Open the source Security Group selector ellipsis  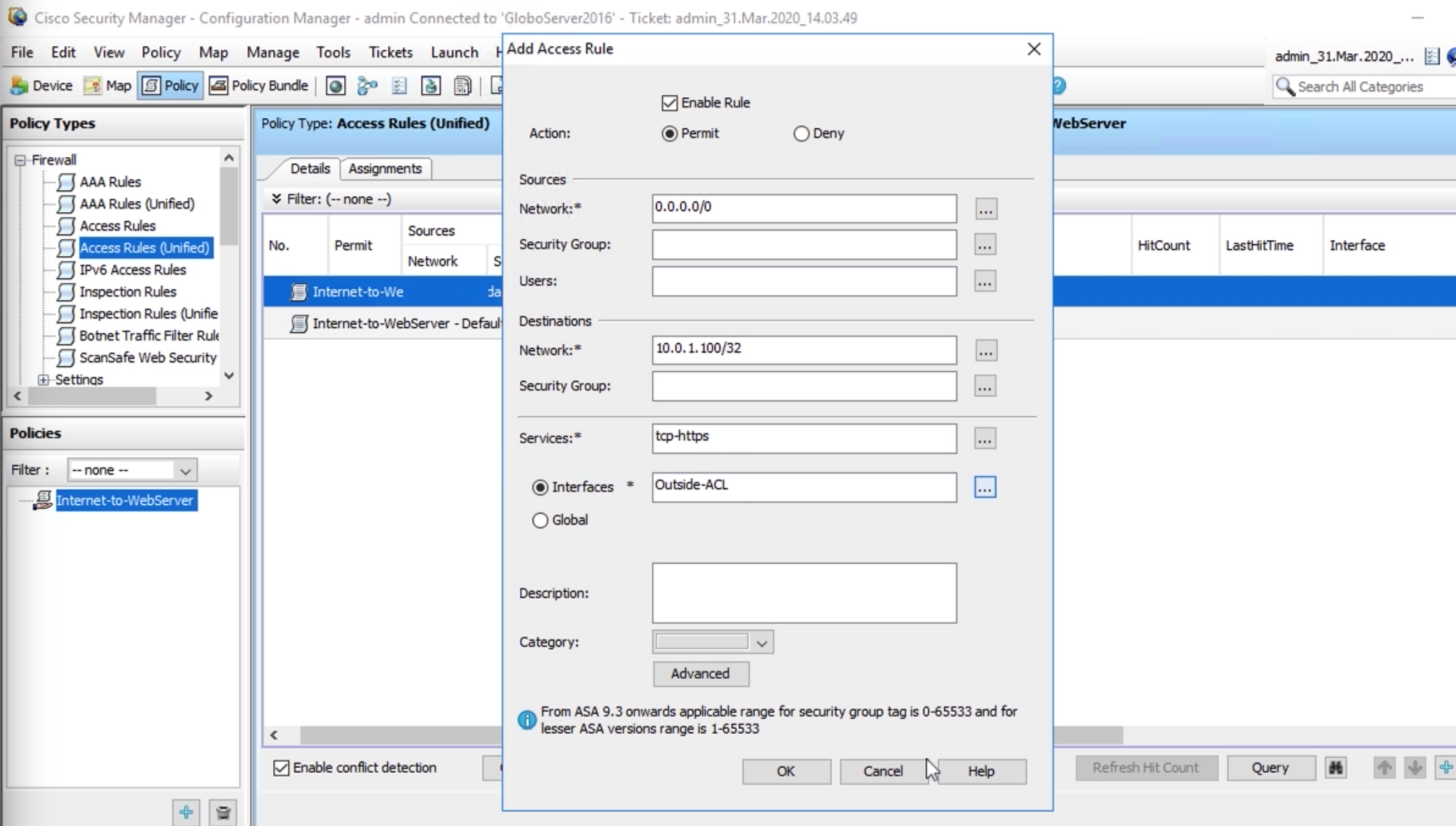tap(985, 245)
